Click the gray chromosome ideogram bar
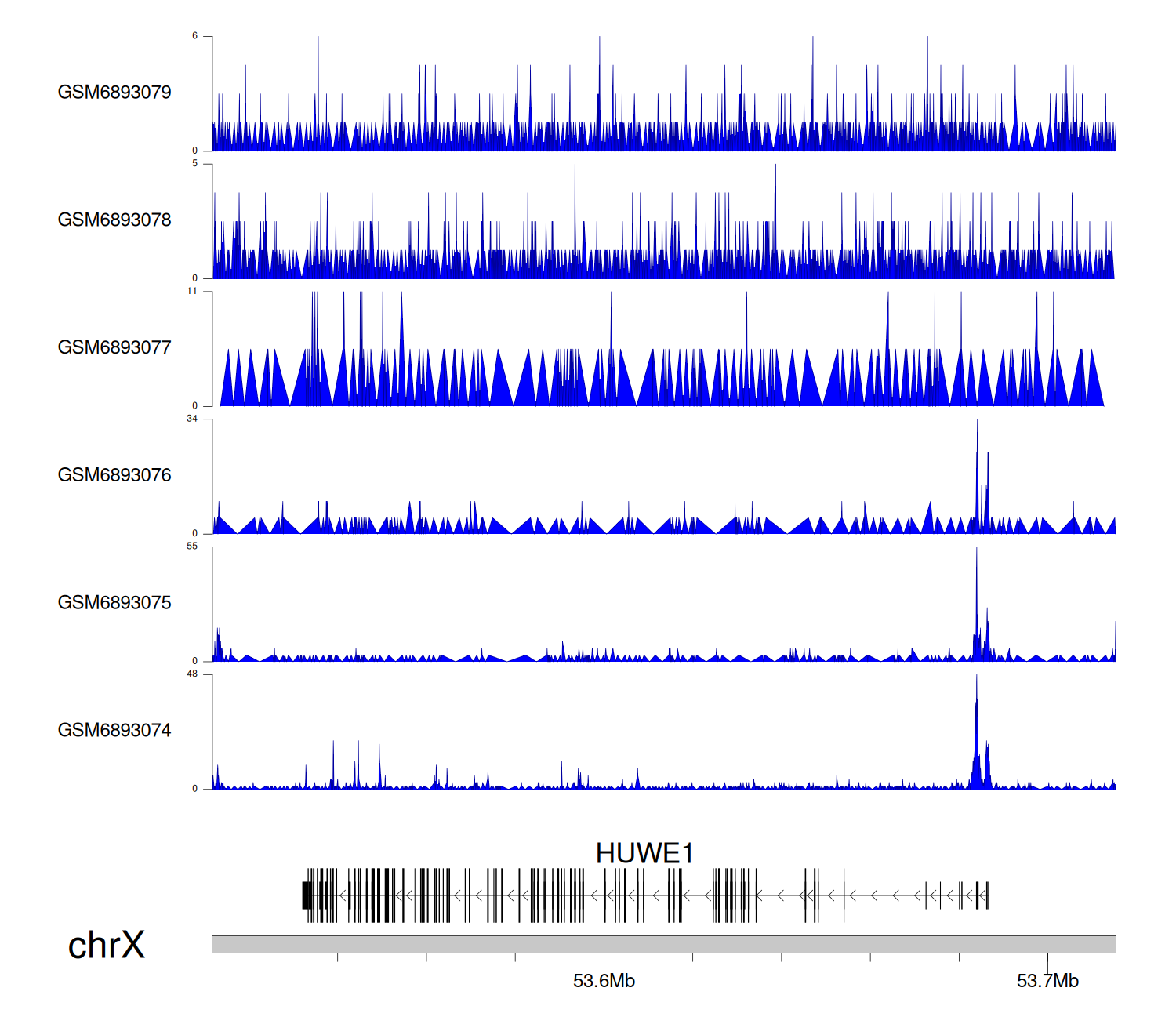Viewport: 1176px width, 1035px height. coord(663,944)
